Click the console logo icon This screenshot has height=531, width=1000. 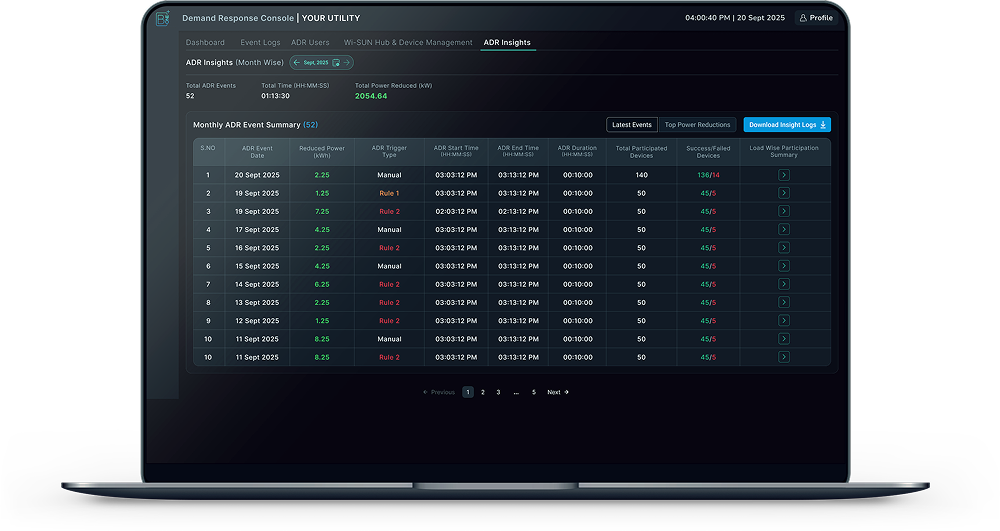(163, 18)
